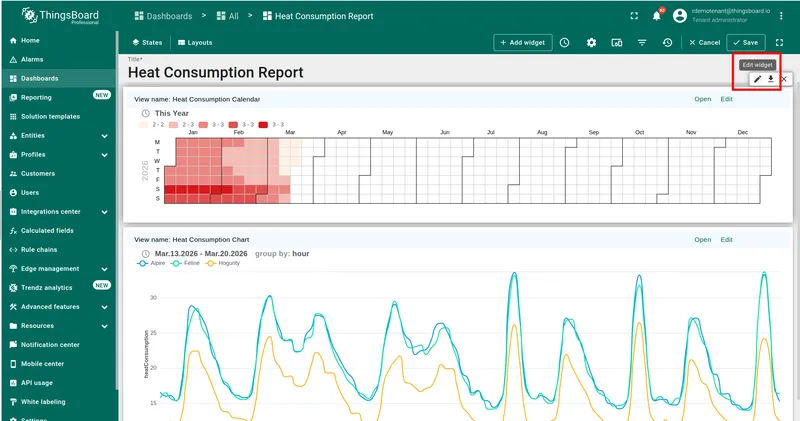The width and height of the screenshot is (800, 421).
Task: Click the export widget download icon
Action: (771, 79)
